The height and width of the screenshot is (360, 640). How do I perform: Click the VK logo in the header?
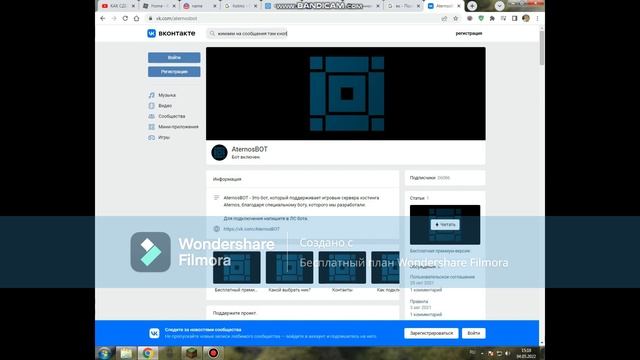[171, 33]
